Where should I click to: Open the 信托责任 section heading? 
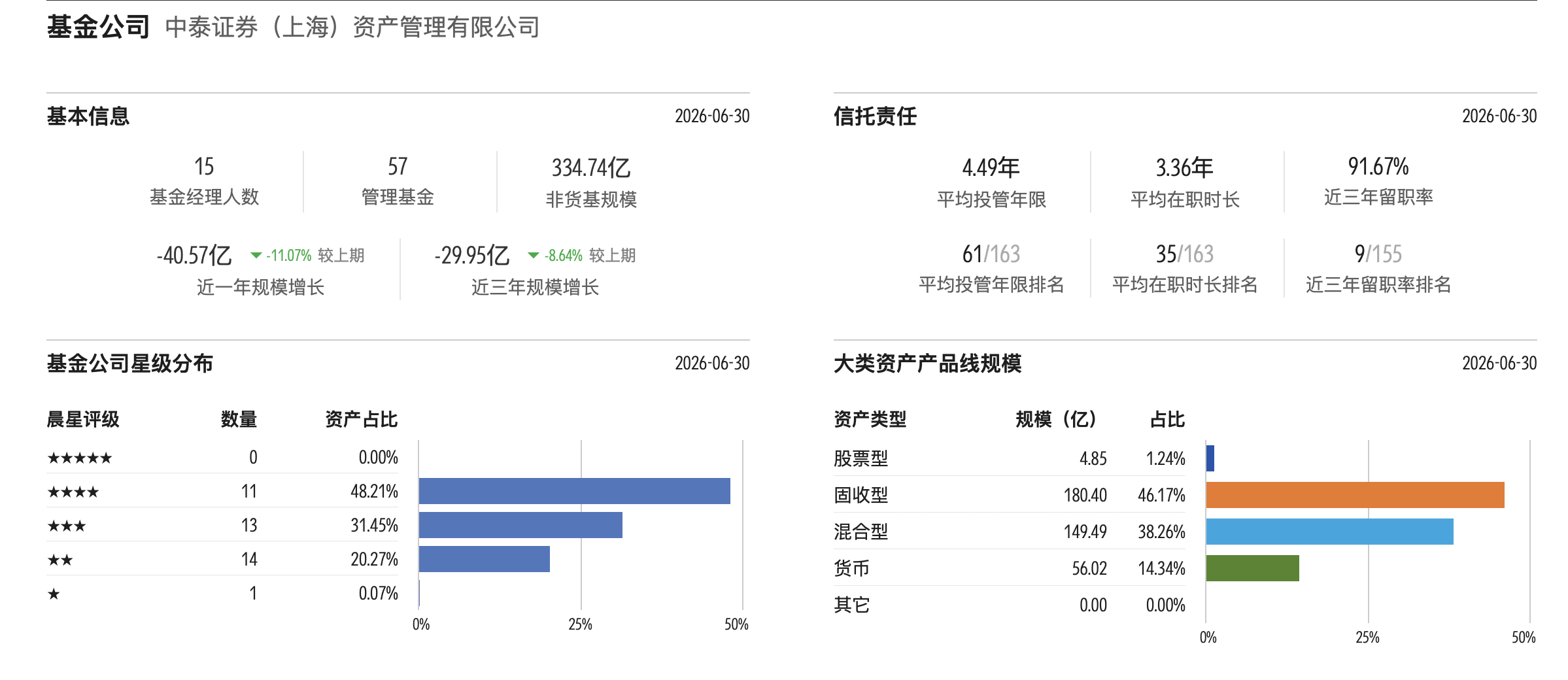click(x=875, y=116)
